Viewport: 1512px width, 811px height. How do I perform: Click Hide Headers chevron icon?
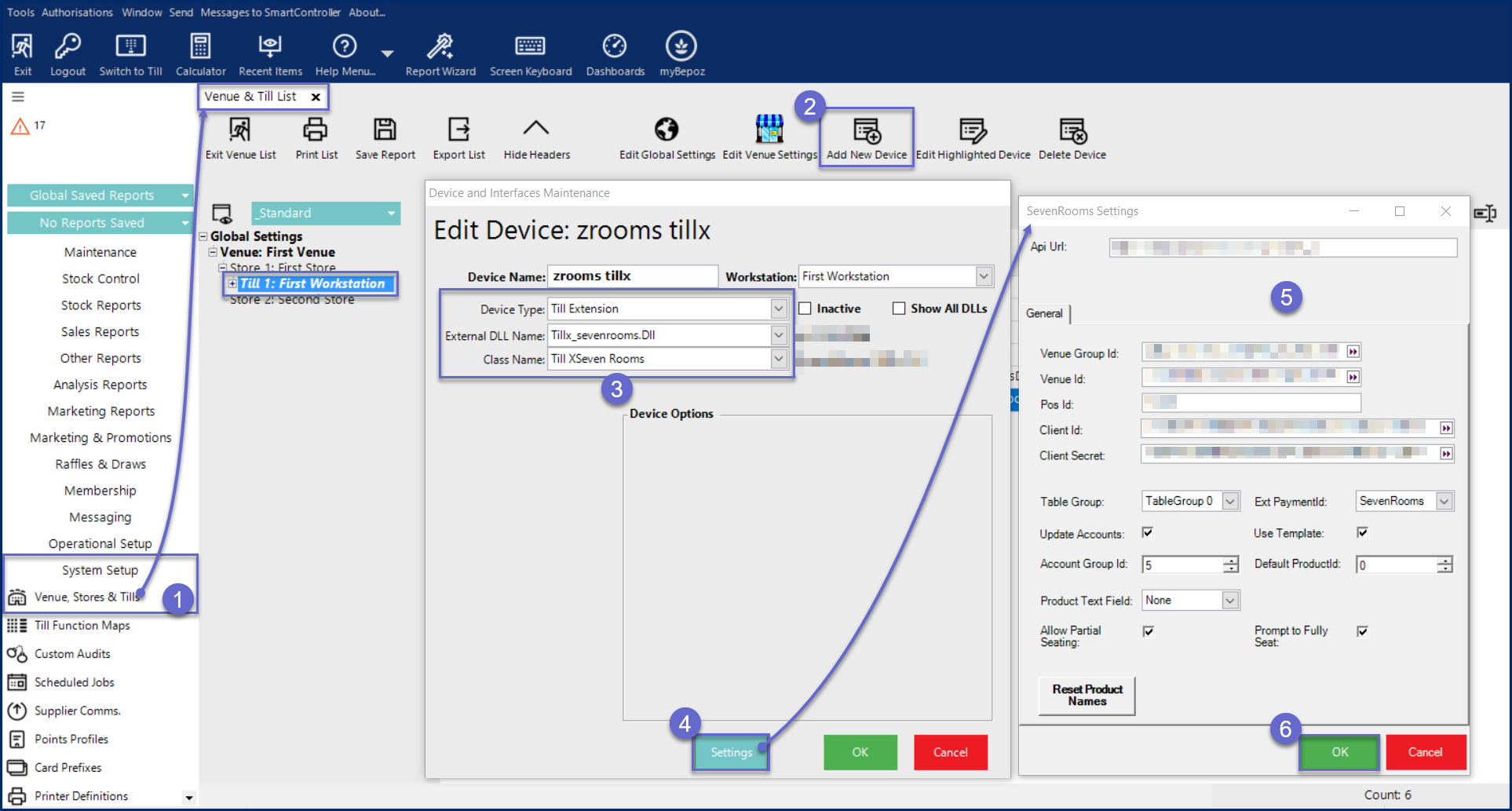536,128
